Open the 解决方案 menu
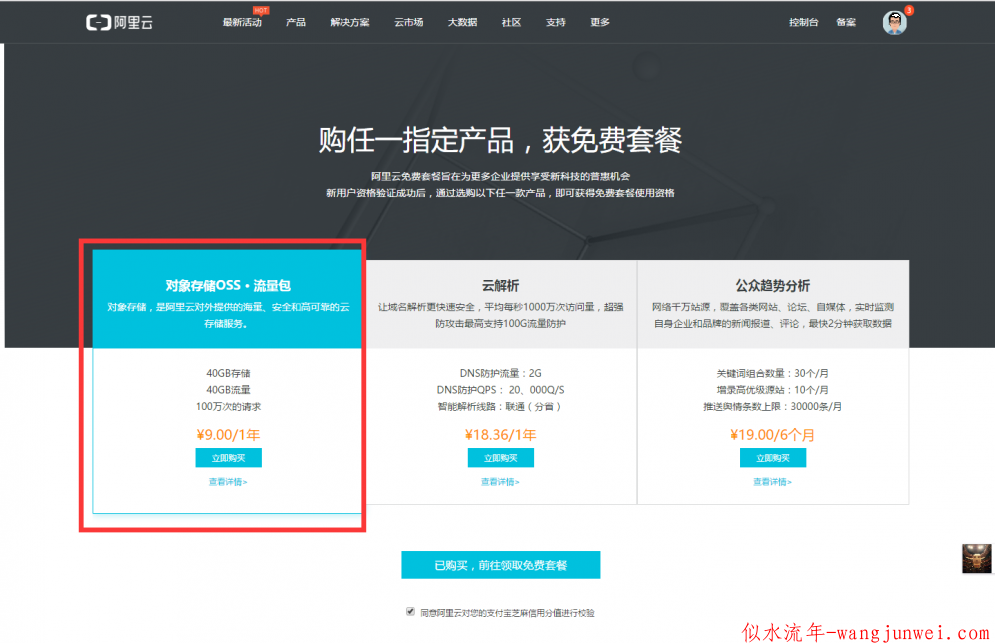Image resolution: width=995 pixels, height=643 pixels. [x=350, y=22]
